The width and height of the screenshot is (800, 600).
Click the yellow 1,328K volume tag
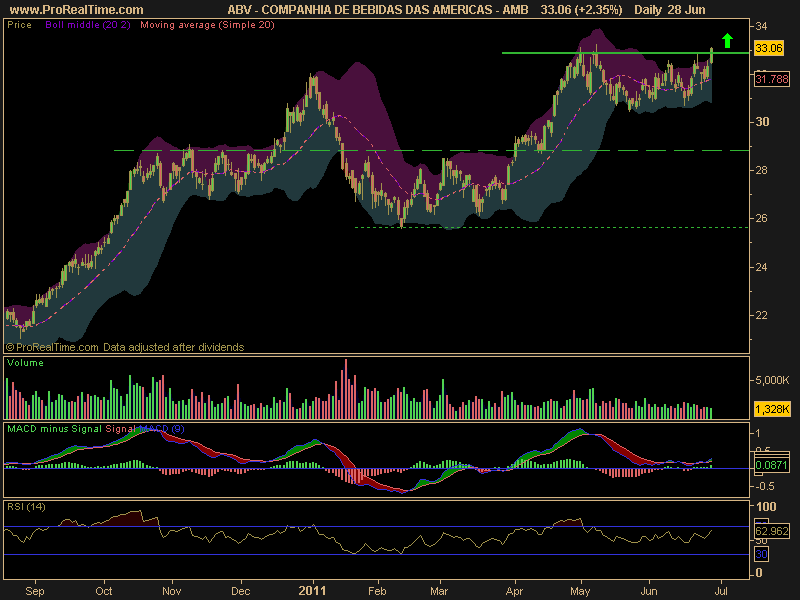pyautogui.click(x=772, y=409)
